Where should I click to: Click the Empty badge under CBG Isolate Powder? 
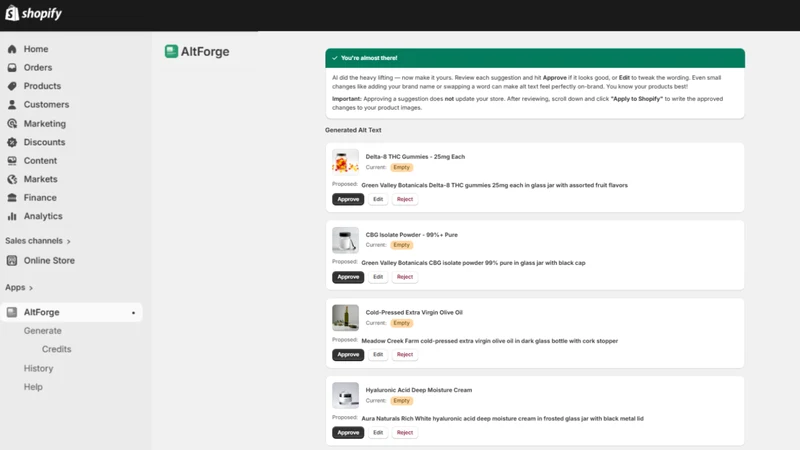[402, 245]
